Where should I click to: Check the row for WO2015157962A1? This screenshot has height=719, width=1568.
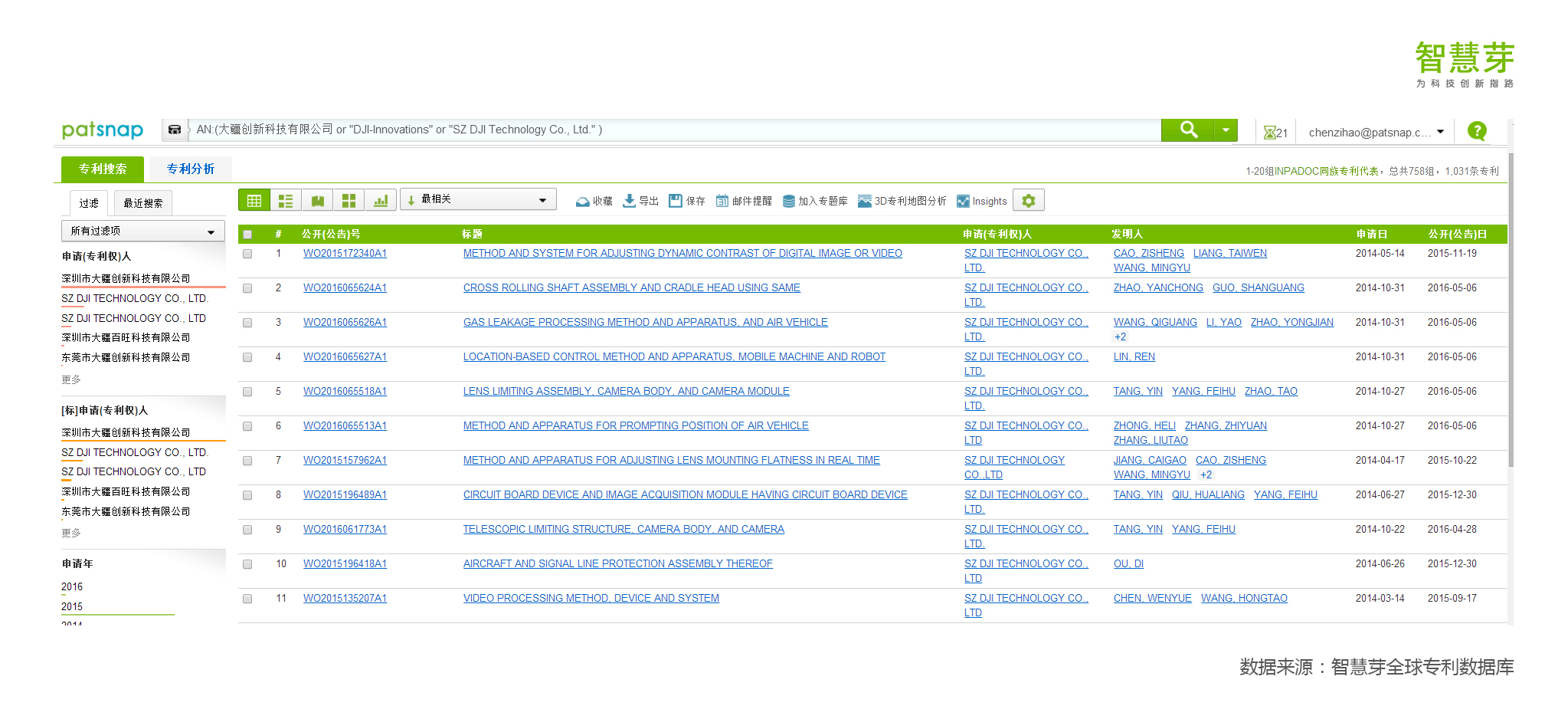[x=247, y=461]
